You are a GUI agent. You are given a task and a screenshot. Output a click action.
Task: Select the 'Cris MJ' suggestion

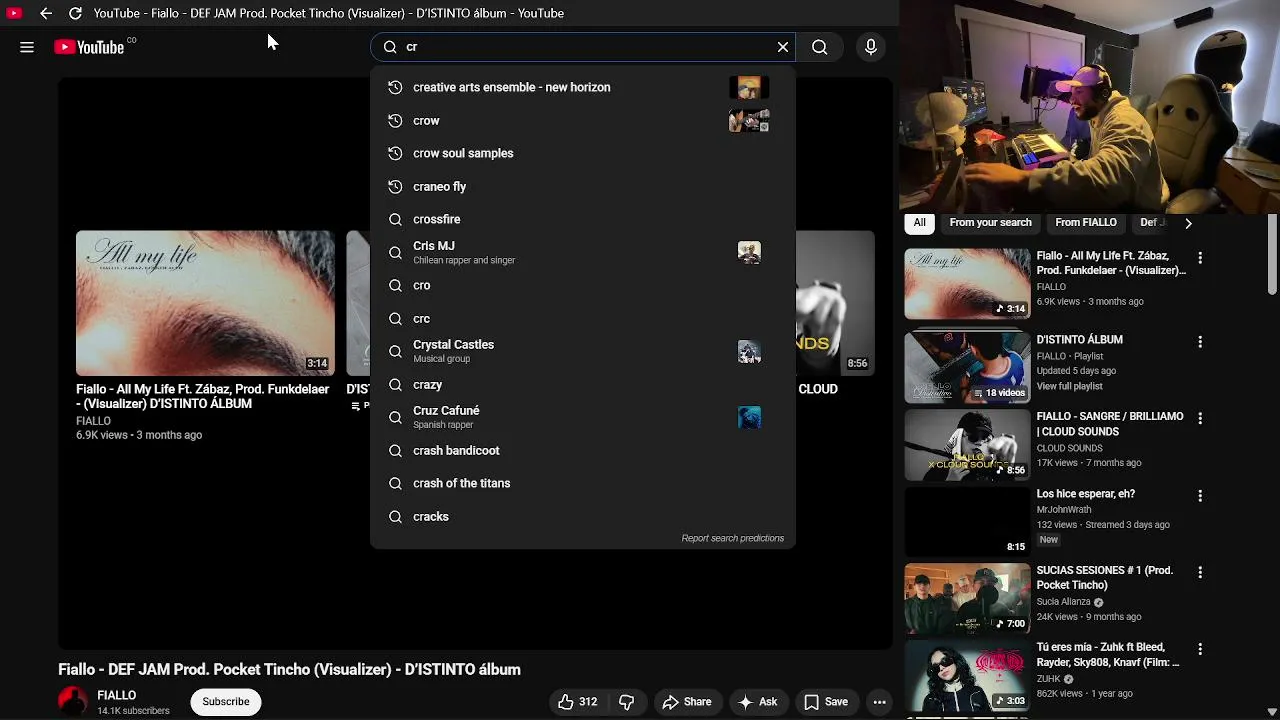pyautogui.click(x=583, y=252)
